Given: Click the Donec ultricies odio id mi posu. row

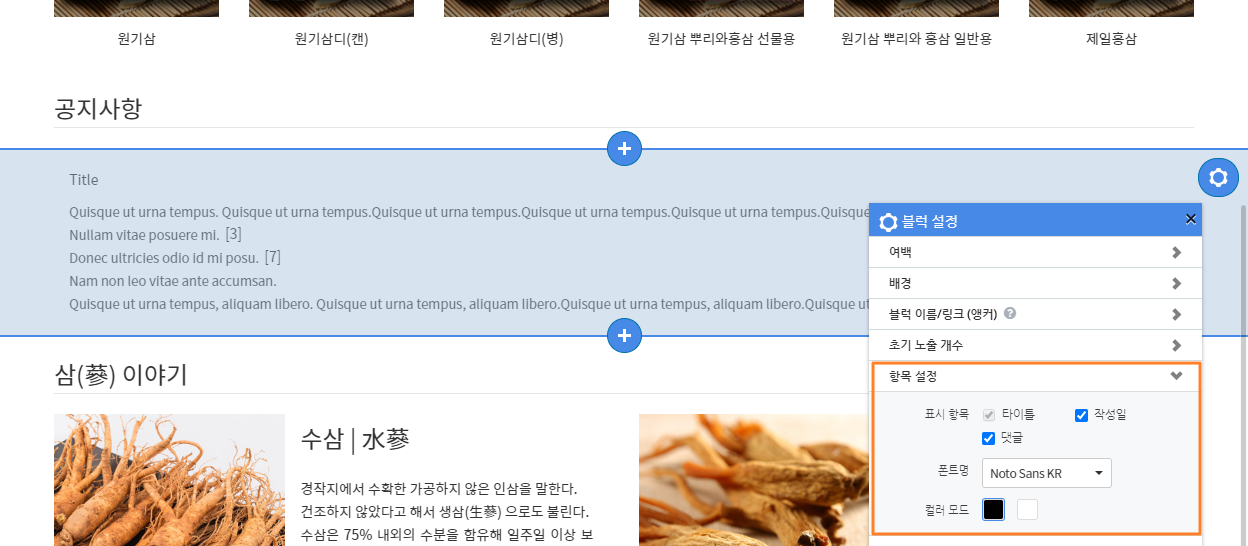Looking at the screenshot, I should [x=164, y=258].
